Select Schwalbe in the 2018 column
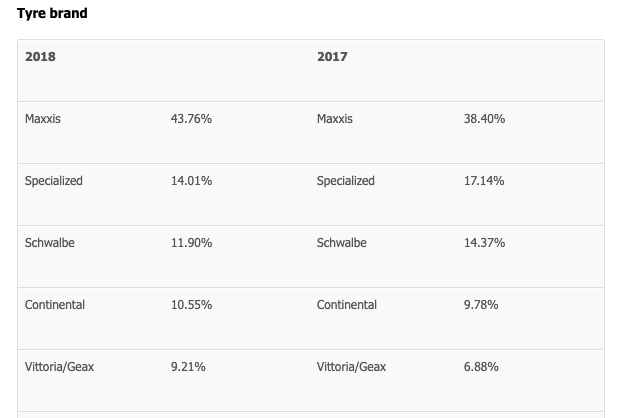The width and height of the screenshot is (617, 418). (50, 243)
